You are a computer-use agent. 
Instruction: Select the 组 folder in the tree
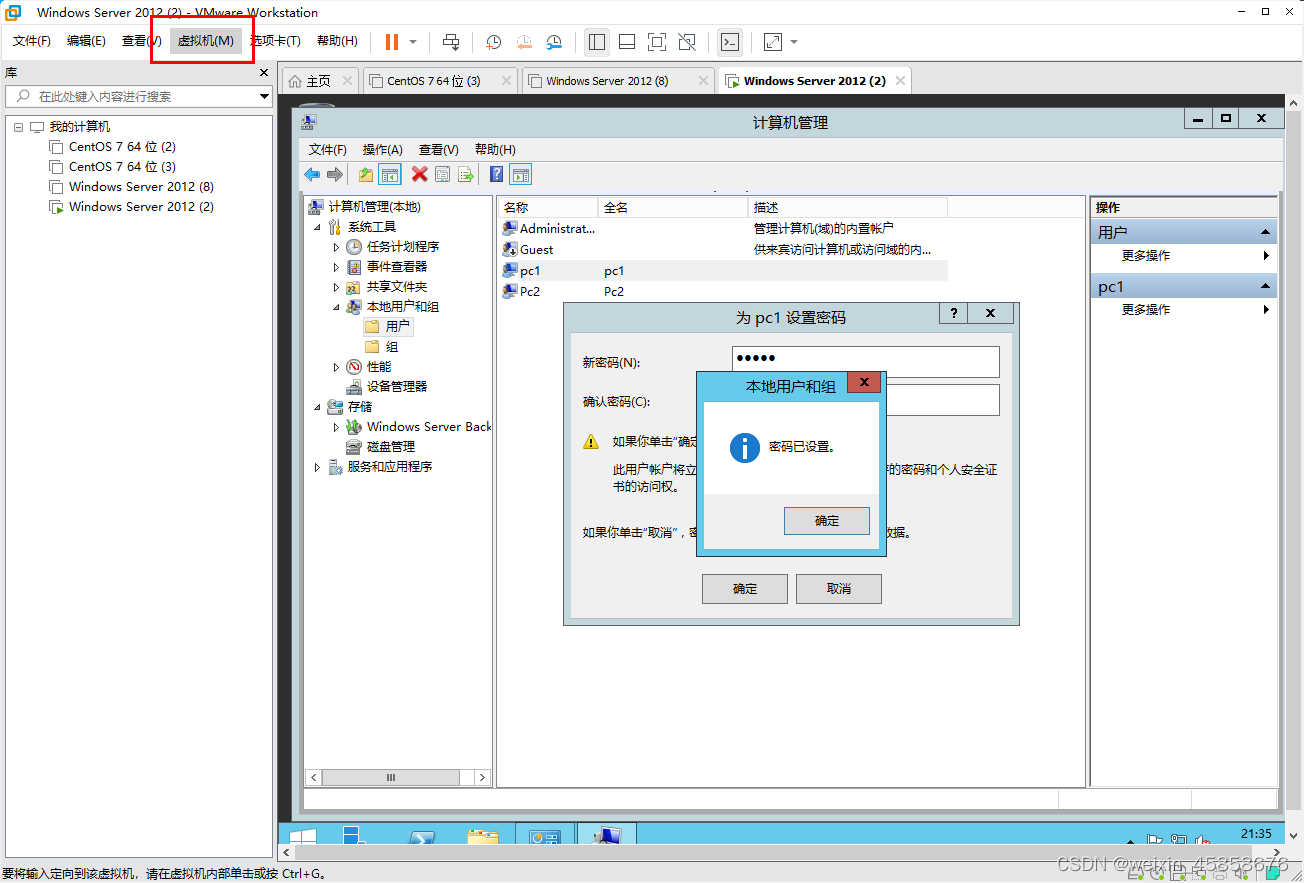click(381, 347)
